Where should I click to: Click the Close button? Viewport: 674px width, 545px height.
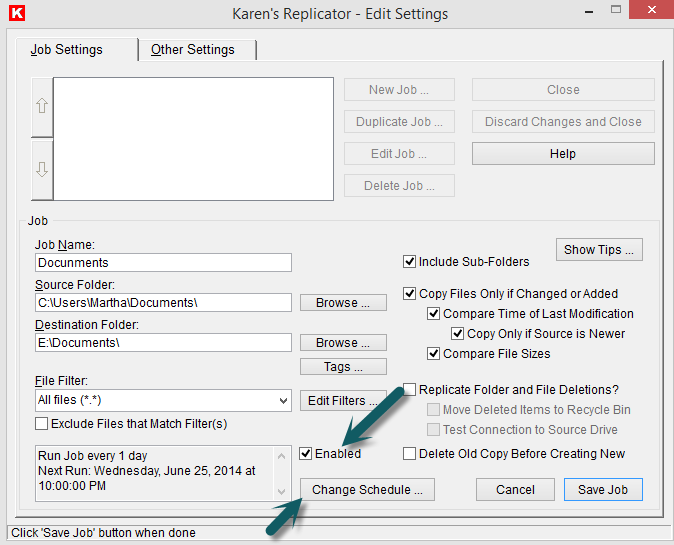(x=563, y=90)
